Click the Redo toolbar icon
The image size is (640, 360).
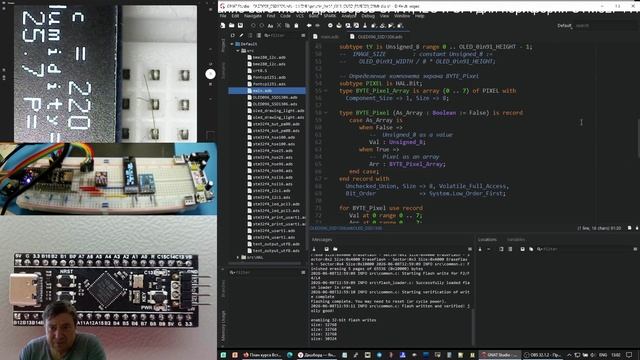(262, 26)
